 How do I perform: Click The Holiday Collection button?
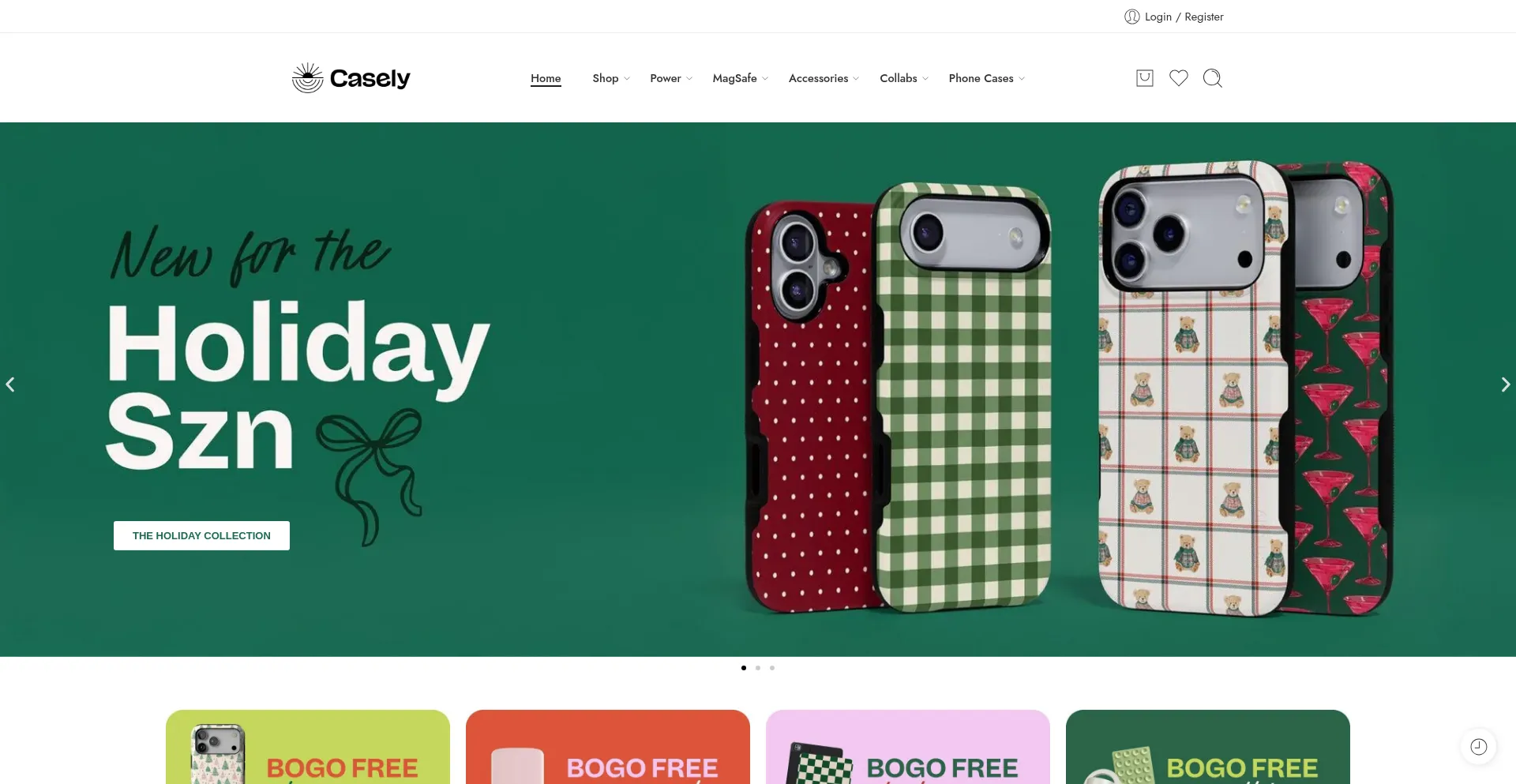pos(201,535)
